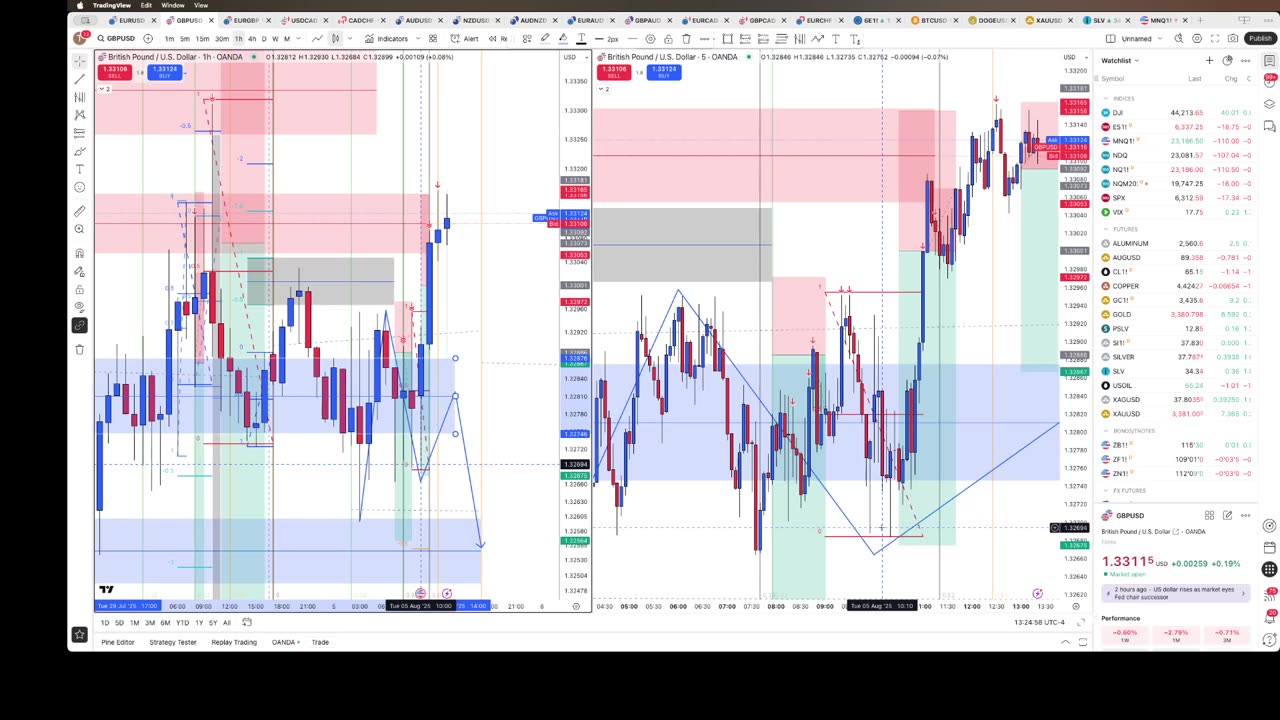The image size is (1280, 720).
Task: Switch to the 5m timeframe
Action: click(185, 39)
